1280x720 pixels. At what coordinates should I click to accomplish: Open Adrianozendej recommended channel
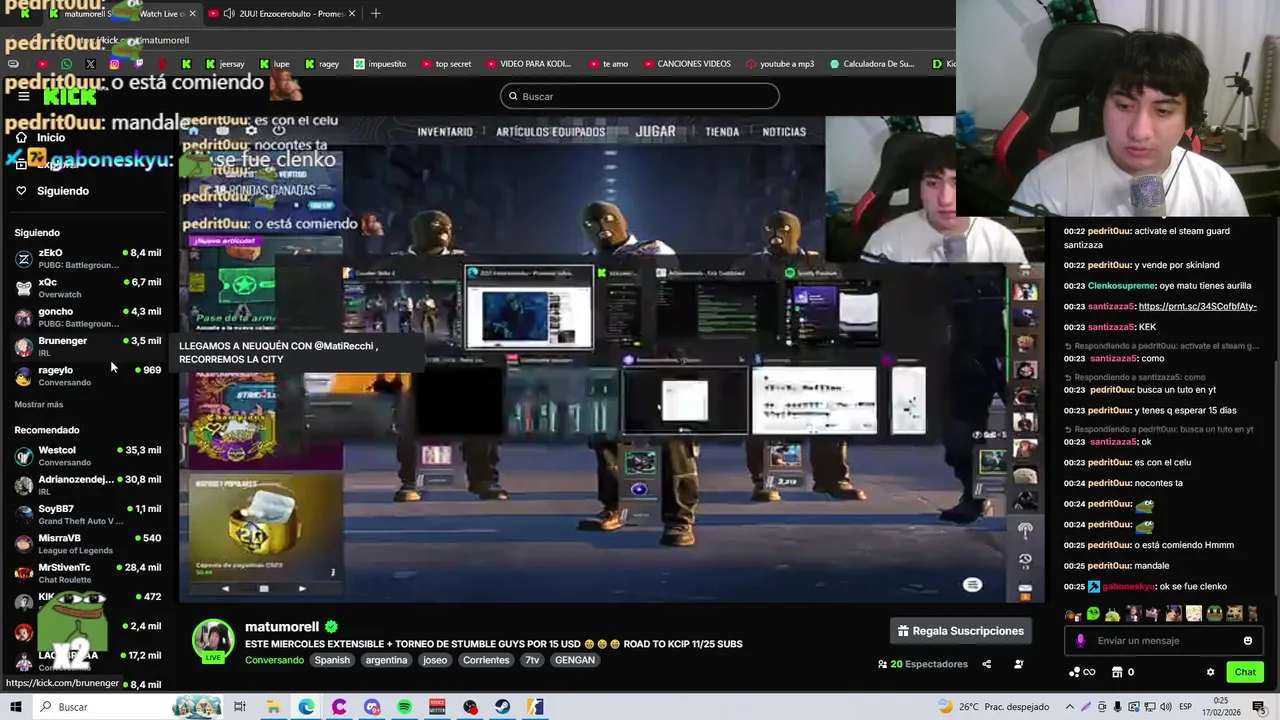(88, 485)
